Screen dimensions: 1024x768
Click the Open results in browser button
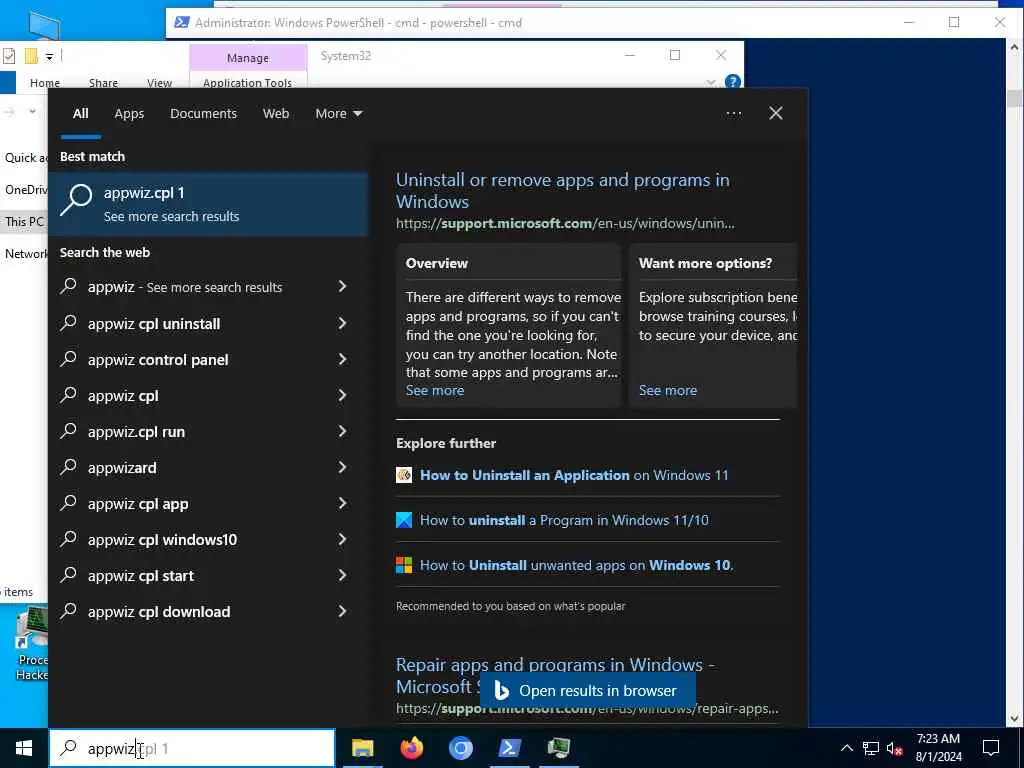coord(588,691)
